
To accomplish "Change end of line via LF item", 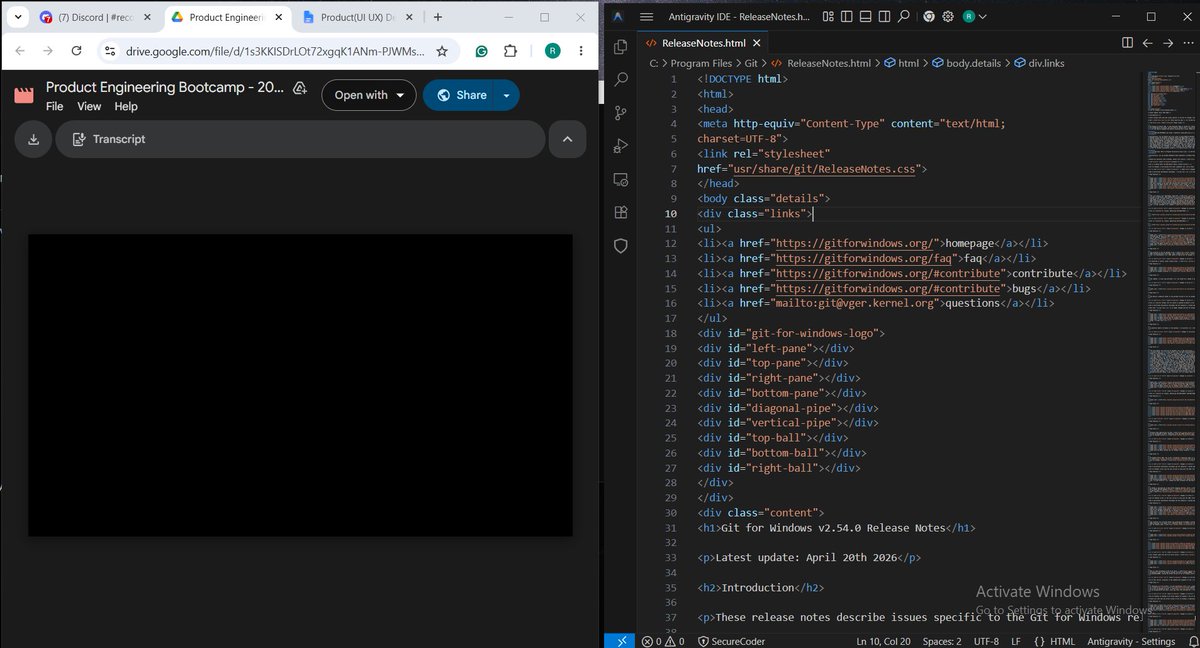I will point(1016,641).
